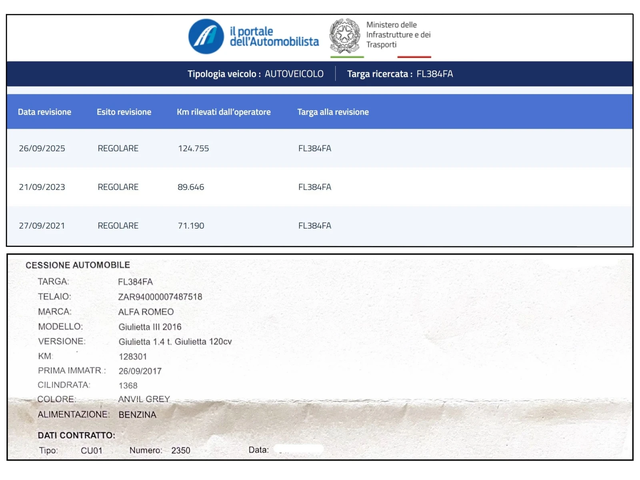The width and height of the screenshot is (640, 480).
Task: Click the Italian Republic emblem icon
Action: point(345,36)
